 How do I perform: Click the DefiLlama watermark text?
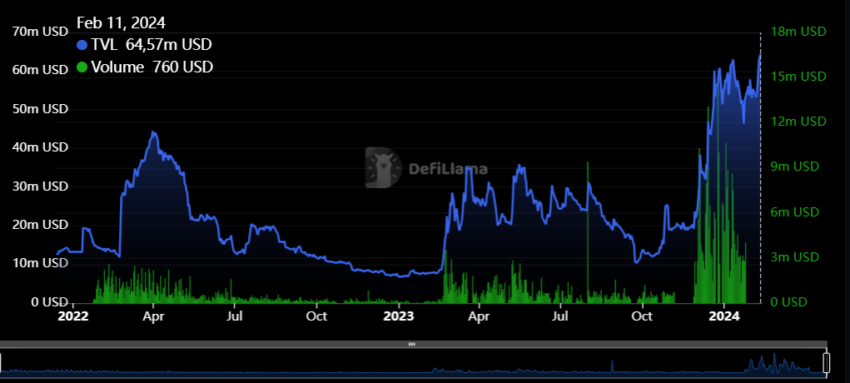click(448, 169)
